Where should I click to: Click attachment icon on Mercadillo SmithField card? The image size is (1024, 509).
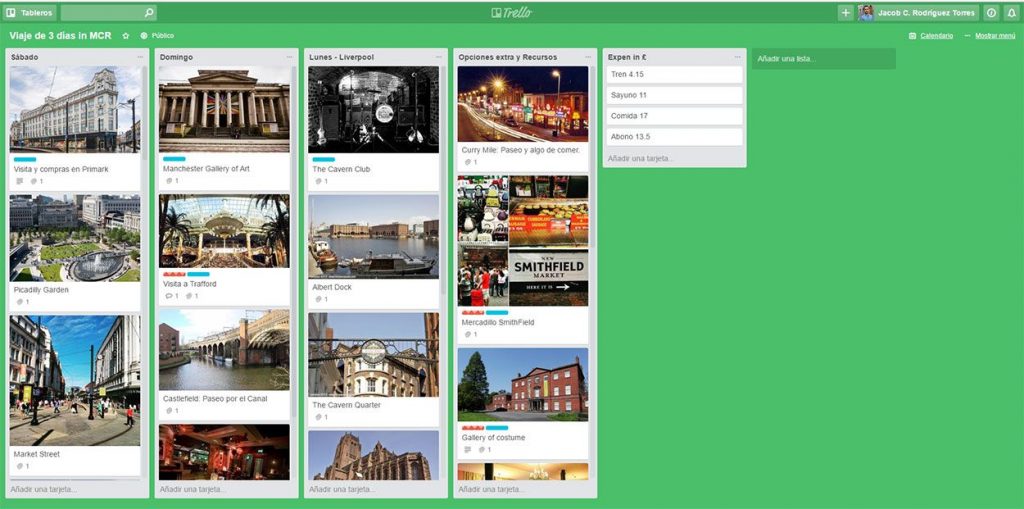470,335
